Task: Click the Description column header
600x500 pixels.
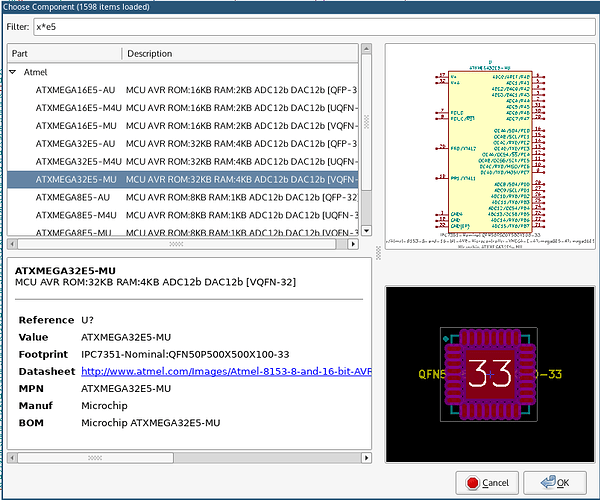Action: click(240, 54)
